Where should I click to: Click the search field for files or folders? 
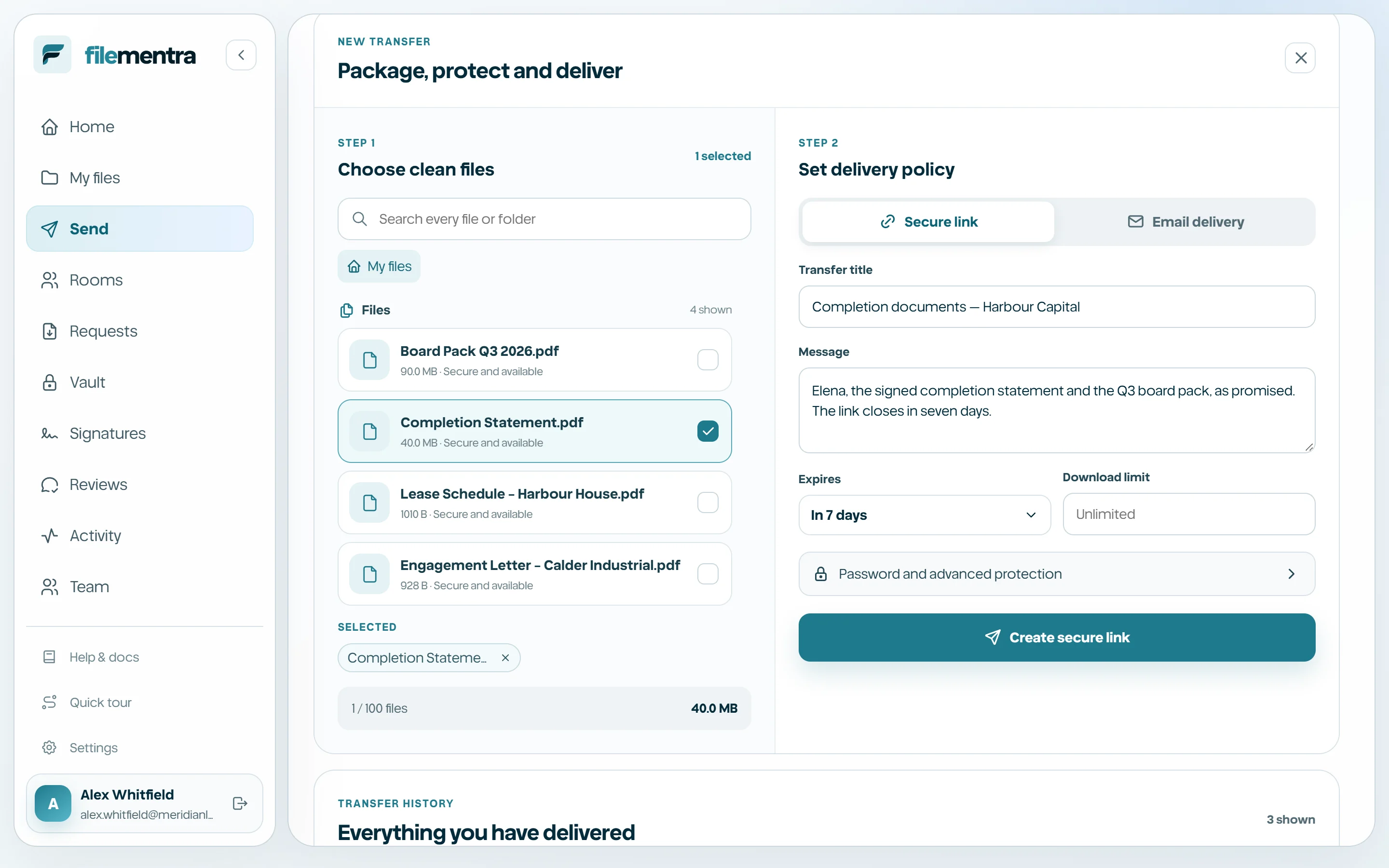click(544, 219)
